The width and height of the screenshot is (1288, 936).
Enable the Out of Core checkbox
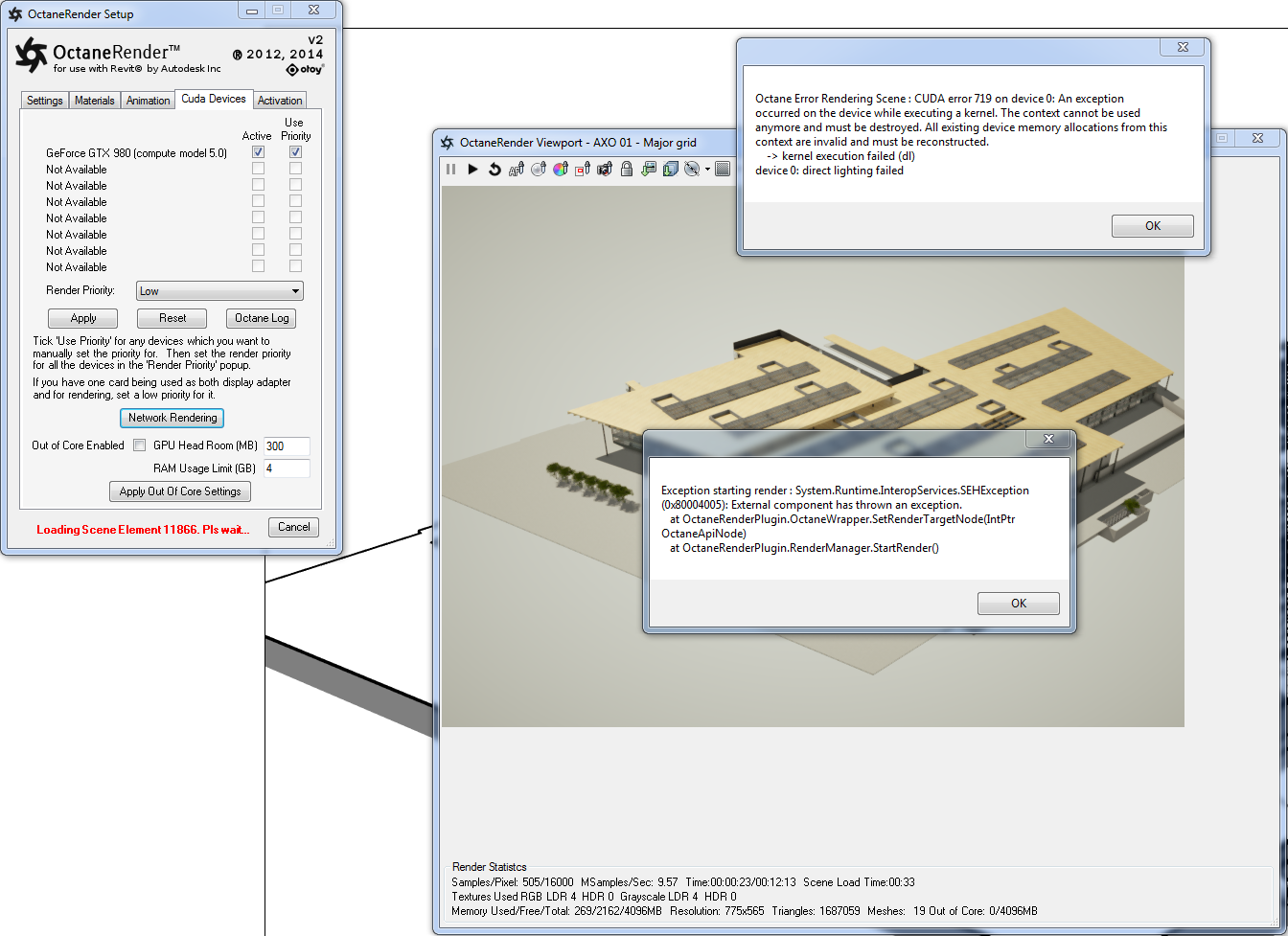pos(140,445)
